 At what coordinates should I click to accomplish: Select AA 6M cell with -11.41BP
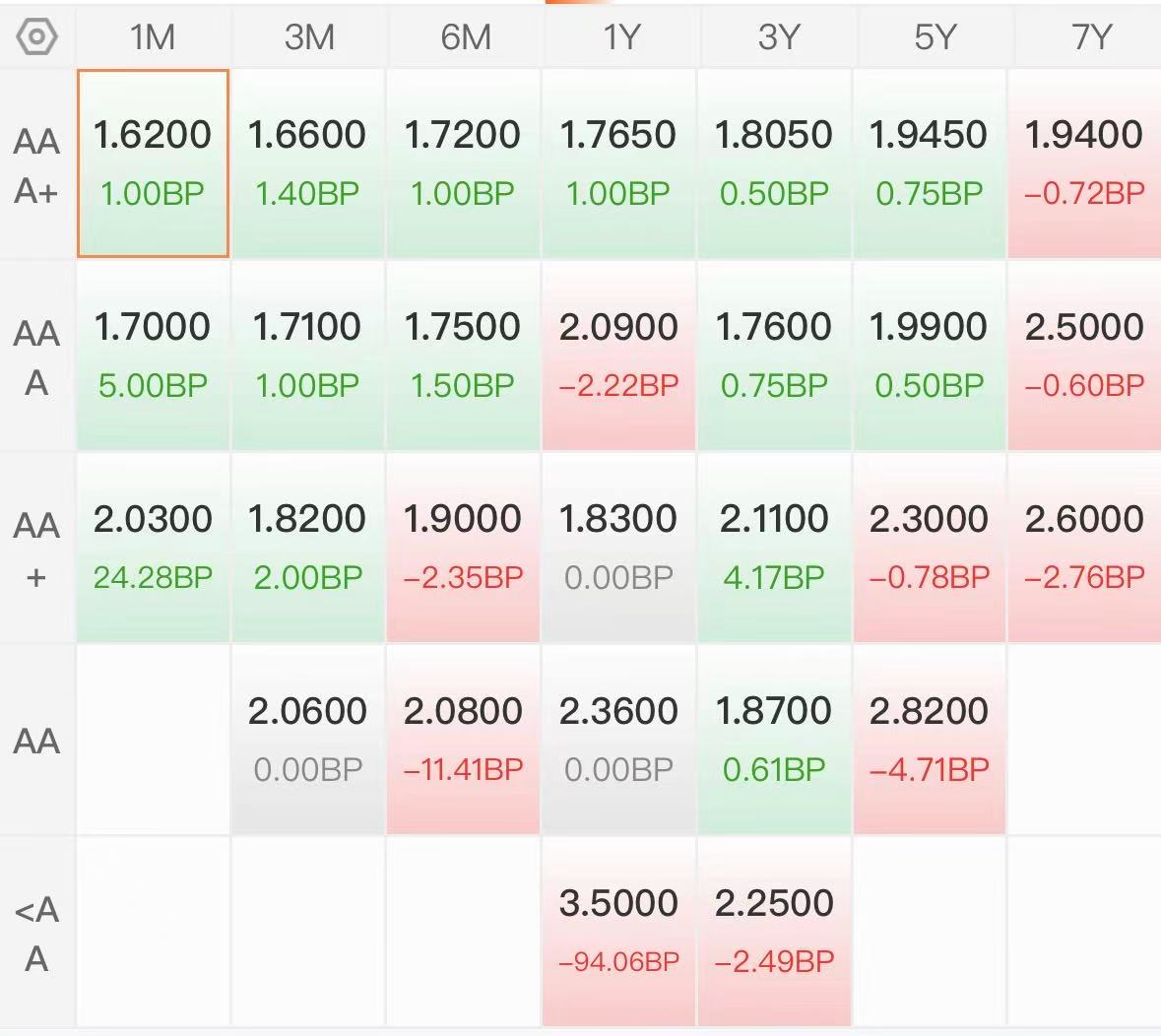[464, 741]
